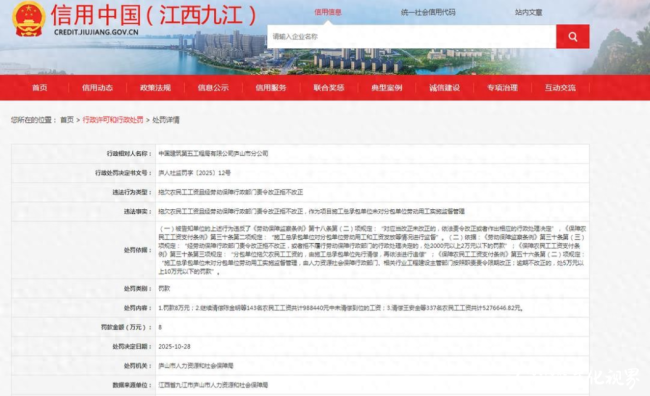Click the value 庐山市人力资源和社会保障局
Image resolution: width=650 pixels, height=396 pixels.
[196, 366]
